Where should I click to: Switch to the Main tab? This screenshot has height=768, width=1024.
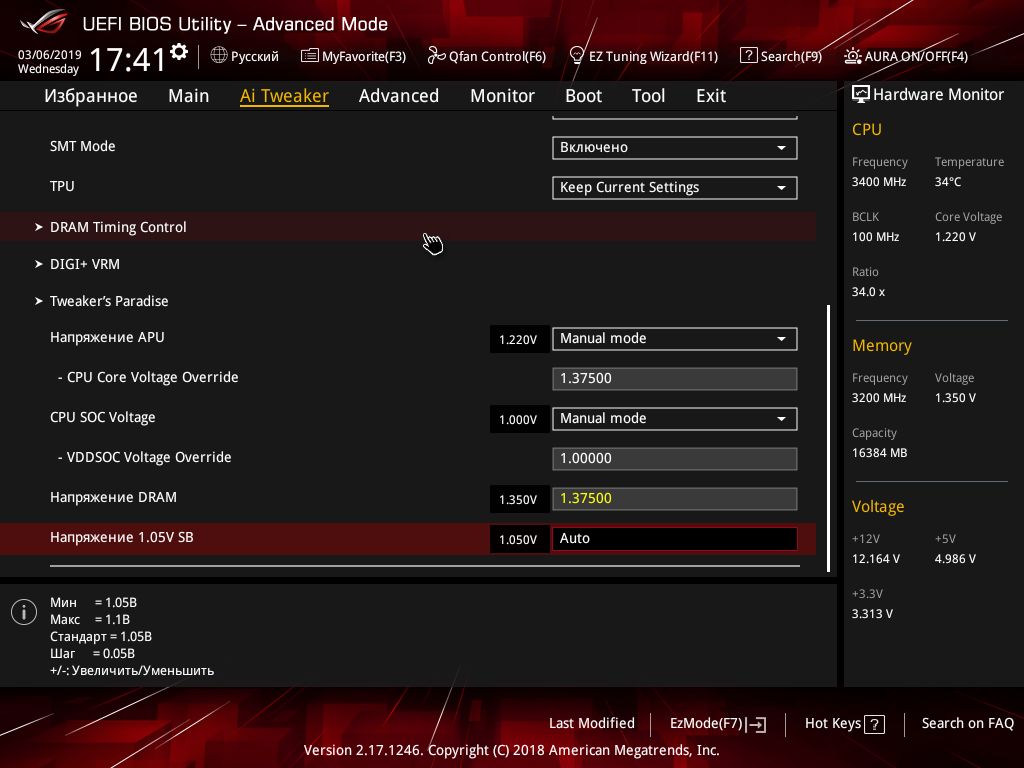pyautogui.click(x=189, y=96)
